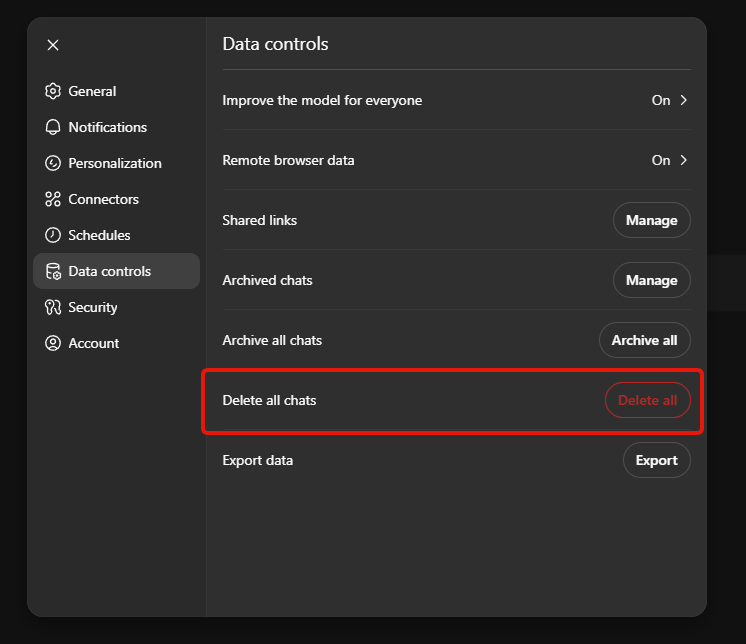Click the Notifications bell icon
Image resolution: width=746 pixels, height=644 pixels.
click(53, 127)
